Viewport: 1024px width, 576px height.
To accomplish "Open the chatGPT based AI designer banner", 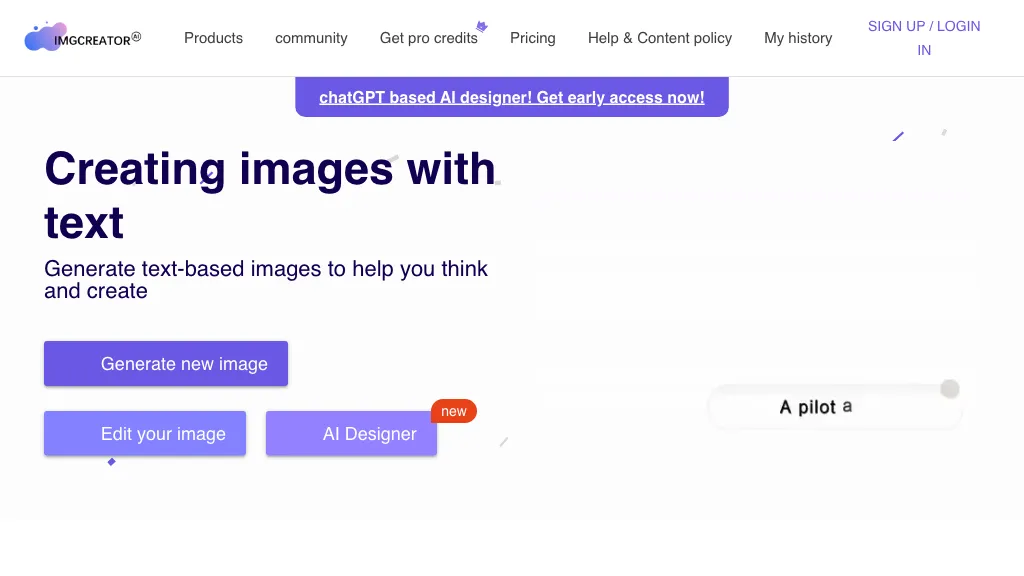I will tap(512, 97).
